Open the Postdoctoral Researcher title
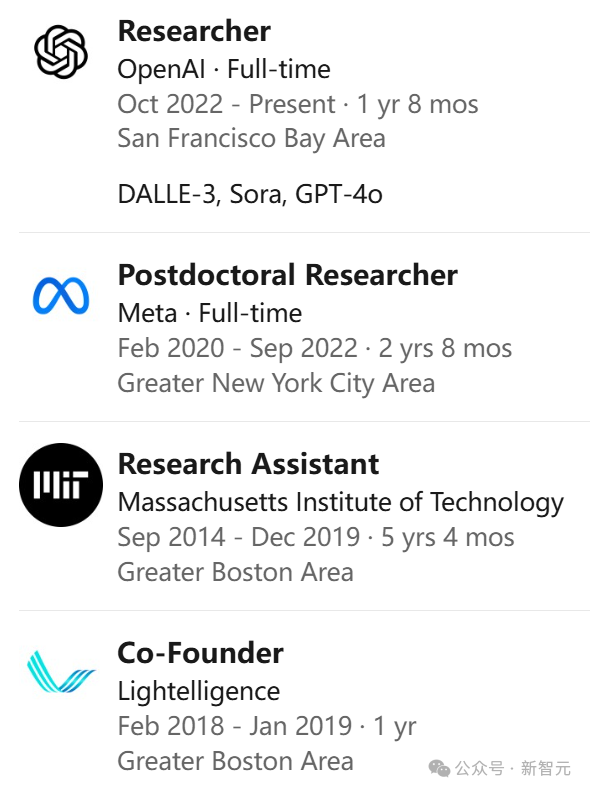The height and width of the screenshot is (792, 590). pos(287,275)
